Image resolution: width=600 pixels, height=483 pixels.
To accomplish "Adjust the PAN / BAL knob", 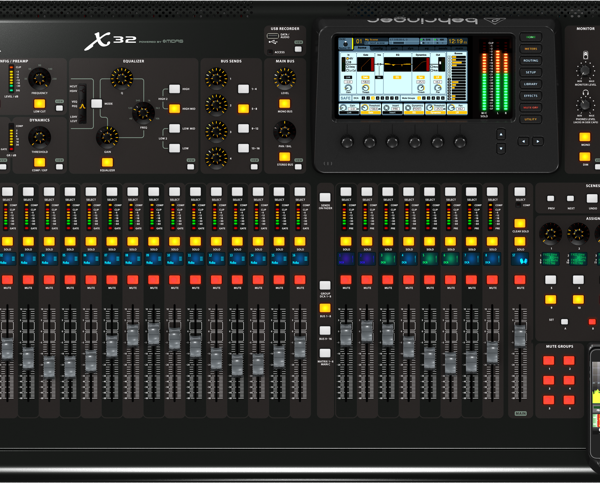I will tap(284, 132).
